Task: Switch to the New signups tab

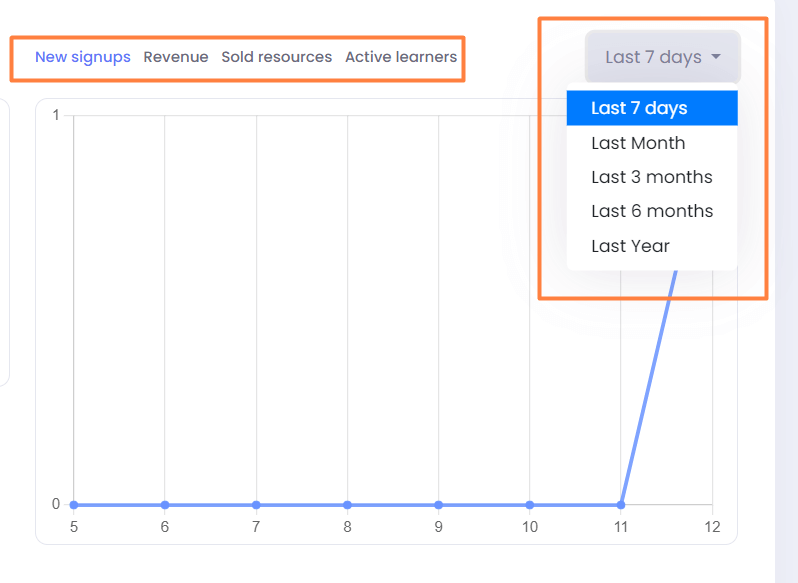Action: [x=82, y=57]
